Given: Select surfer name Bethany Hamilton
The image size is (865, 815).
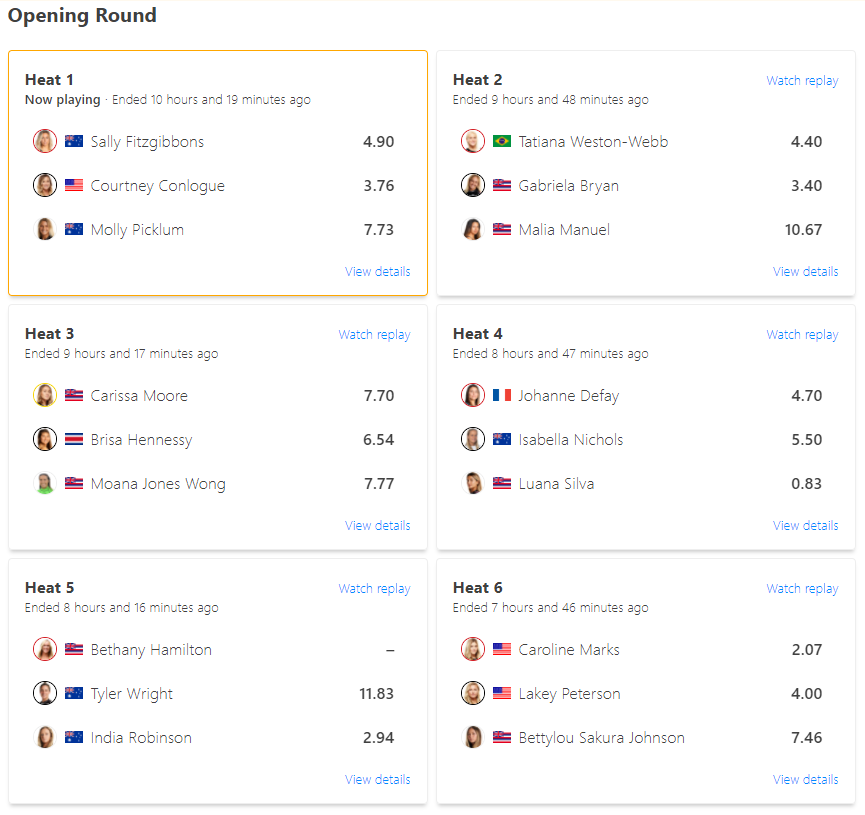Looking at the screenshot, I should tap(151, 649).
